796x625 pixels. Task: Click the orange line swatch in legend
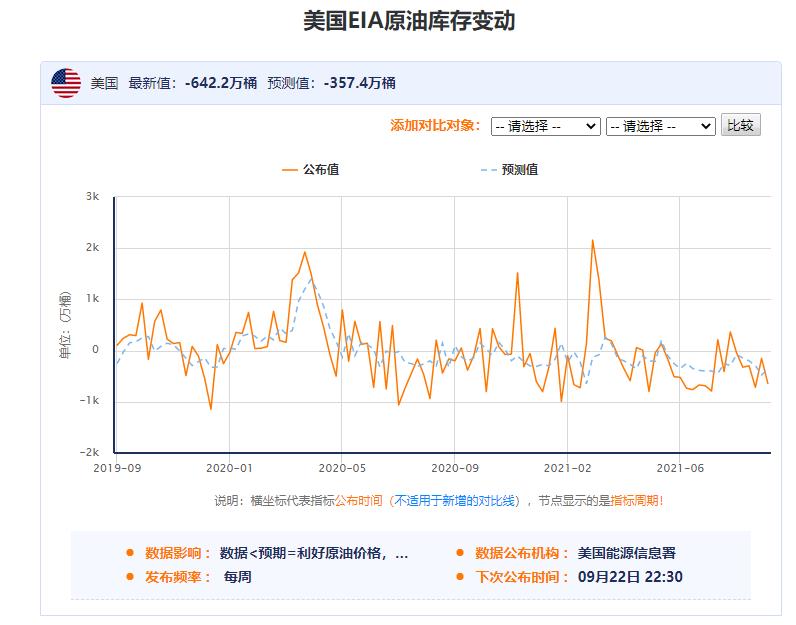coord(290,169)
